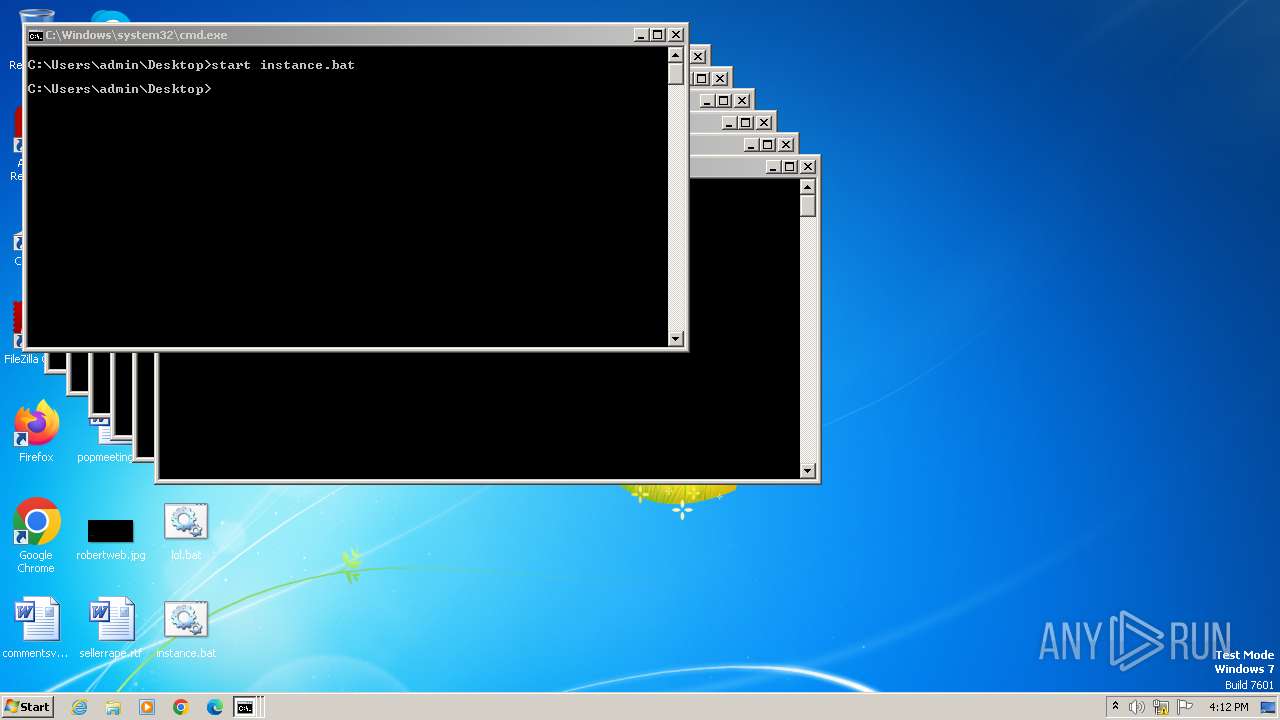The height and width of the screenshot is (720, 1280).
Task: Open Windows Explorer folder icon on taskbar
Action: pyautogui.click(x=113, y=707)
